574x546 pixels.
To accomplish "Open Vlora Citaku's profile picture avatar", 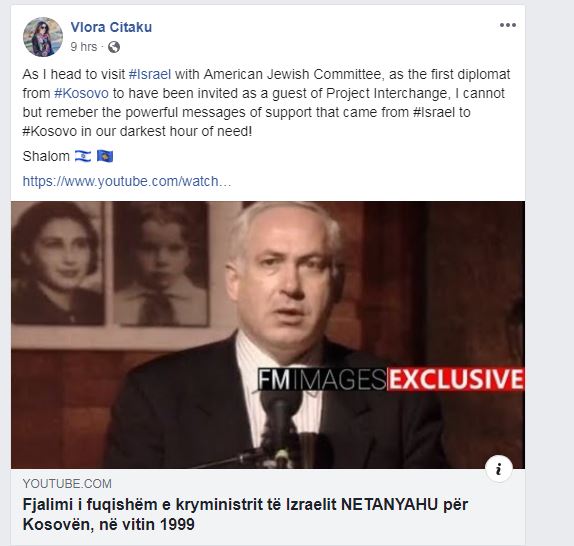I will pyautogui.click(x=43, y=37).
